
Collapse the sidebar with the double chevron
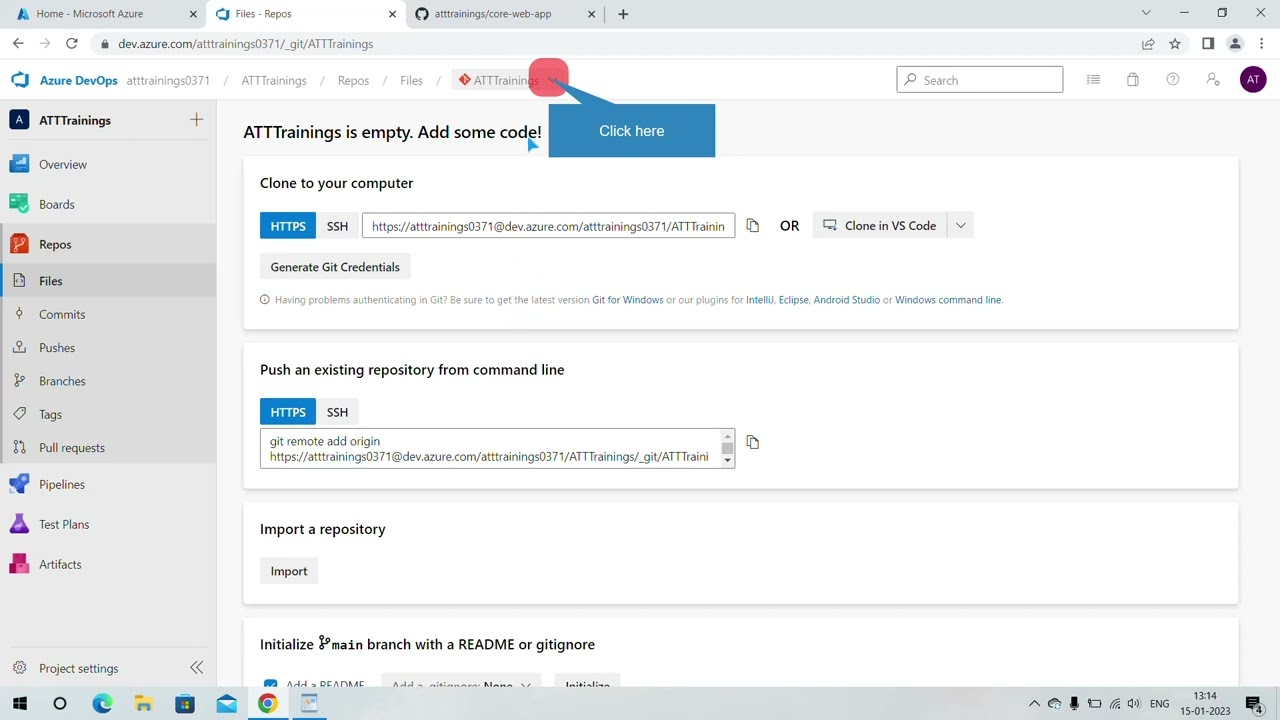click(x=196, y=668)
